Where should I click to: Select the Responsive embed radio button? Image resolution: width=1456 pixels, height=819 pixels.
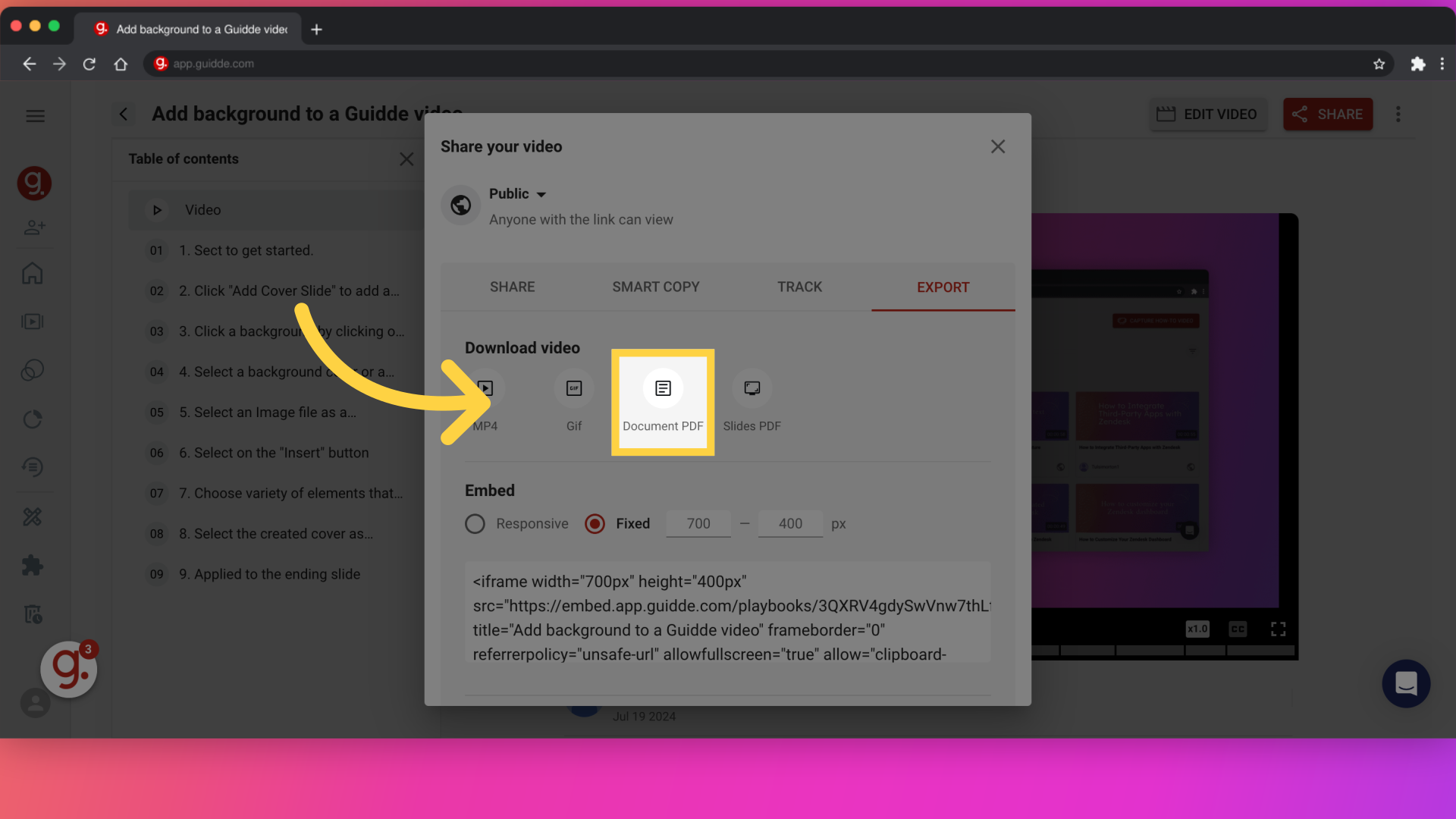point(474,523)
